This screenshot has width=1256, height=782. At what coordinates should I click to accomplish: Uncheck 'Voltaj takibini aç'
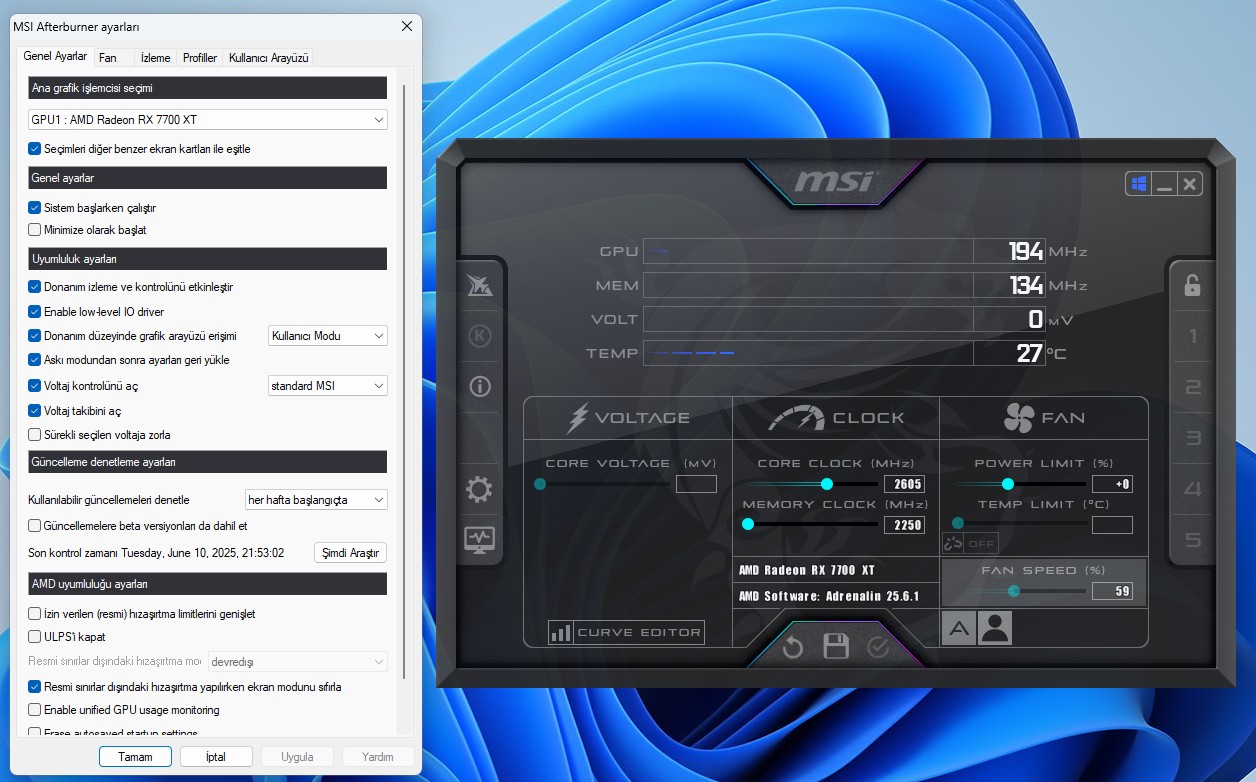coord(35,411)
